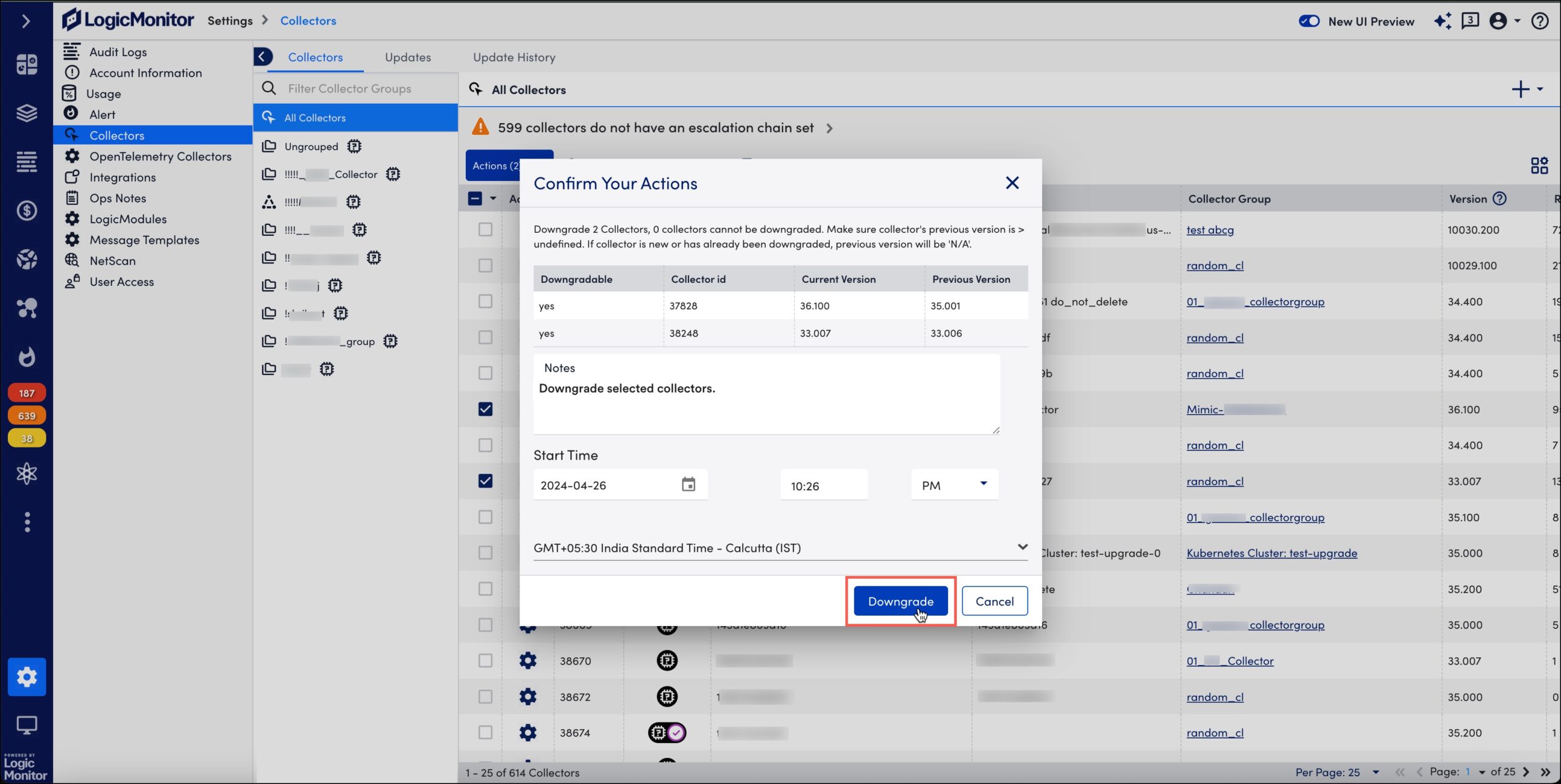
Task: Select the Collectors tab
Action: 315,57
